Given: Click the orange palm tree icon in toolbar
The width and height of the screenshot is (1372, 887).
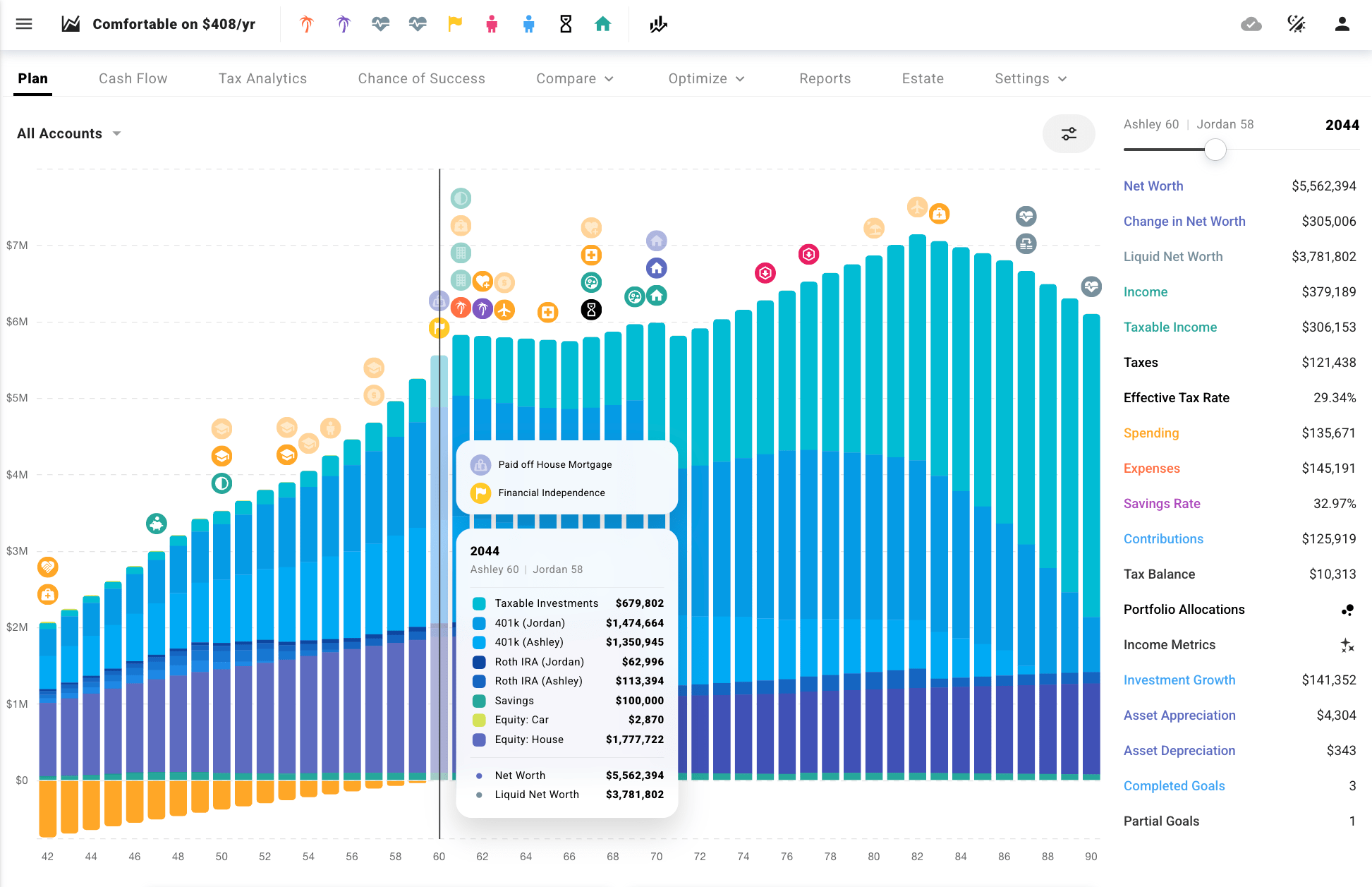Looking at the screenshot, I should [x=306, y=24].
